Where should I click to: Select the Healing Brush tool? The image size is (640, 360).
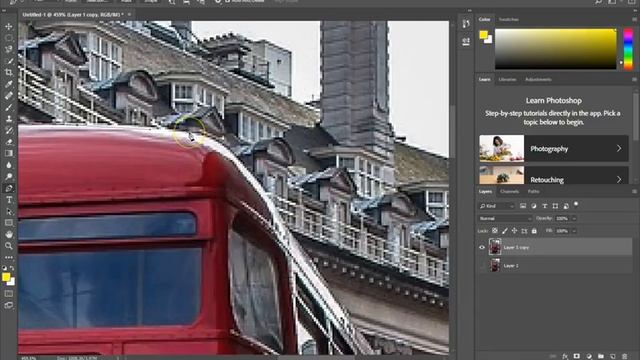pos(9,96)
